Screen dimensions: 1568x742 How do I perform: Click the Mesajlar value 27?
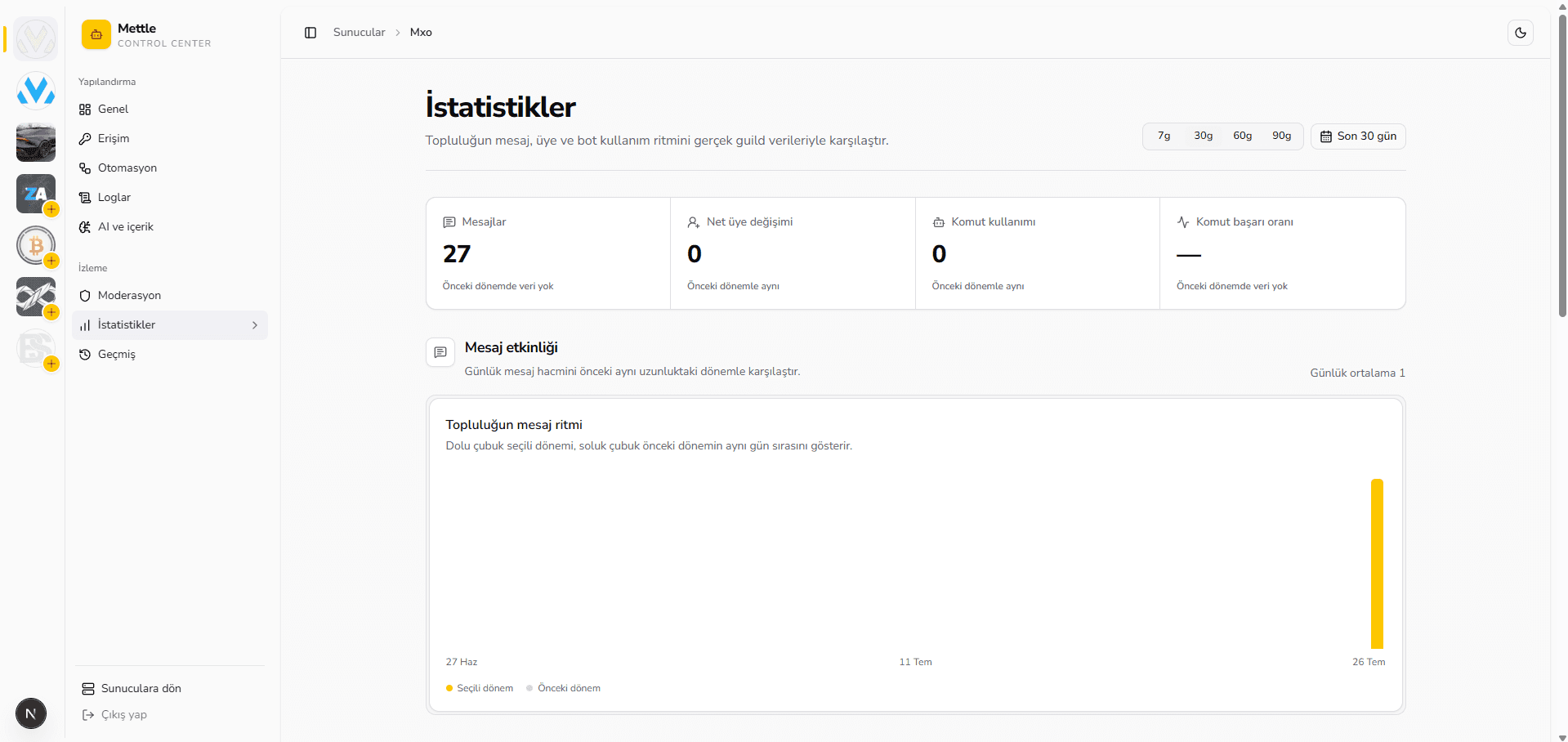457,254
